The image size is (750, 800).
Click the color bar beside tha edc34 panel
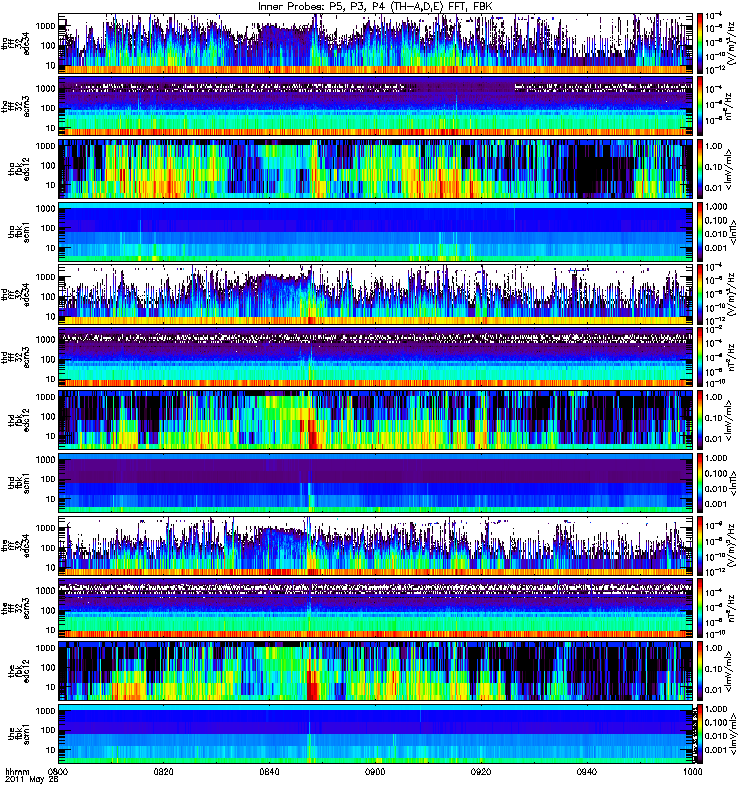point(699,43)
